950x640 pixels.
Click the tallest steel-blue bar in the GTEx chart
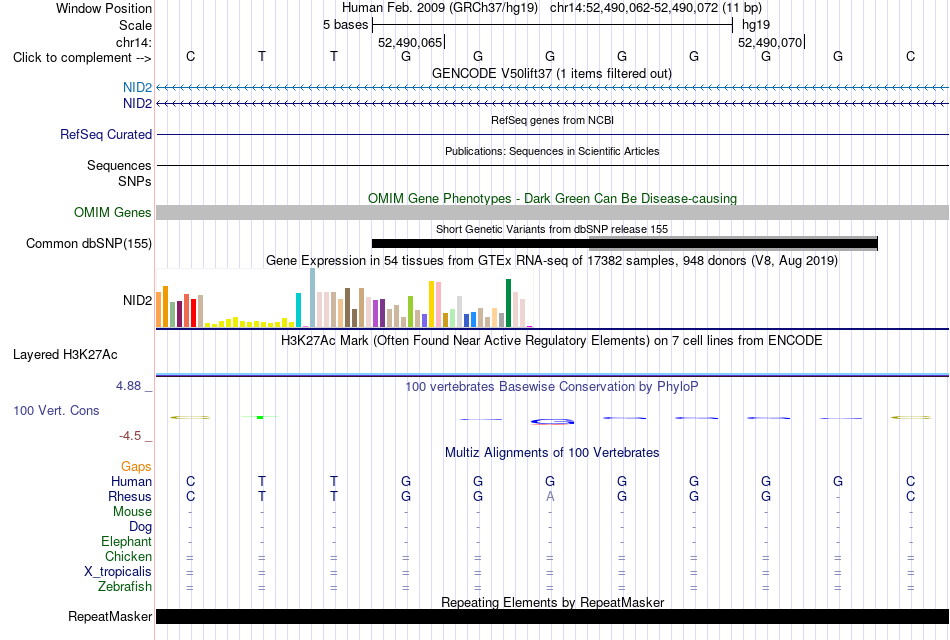tap(313, 298)
